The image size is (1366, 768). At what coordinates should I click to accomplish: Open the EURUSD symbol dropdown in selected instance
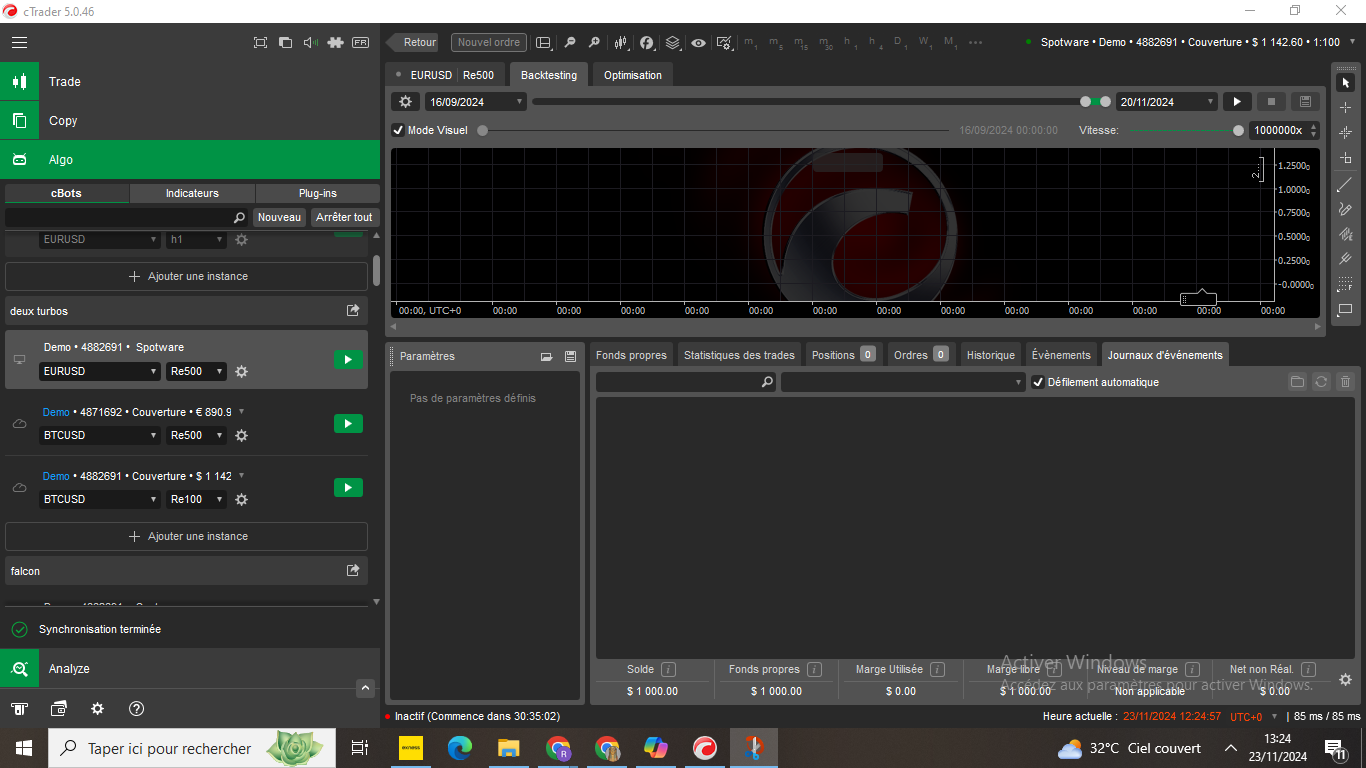(x=100, y=371)
